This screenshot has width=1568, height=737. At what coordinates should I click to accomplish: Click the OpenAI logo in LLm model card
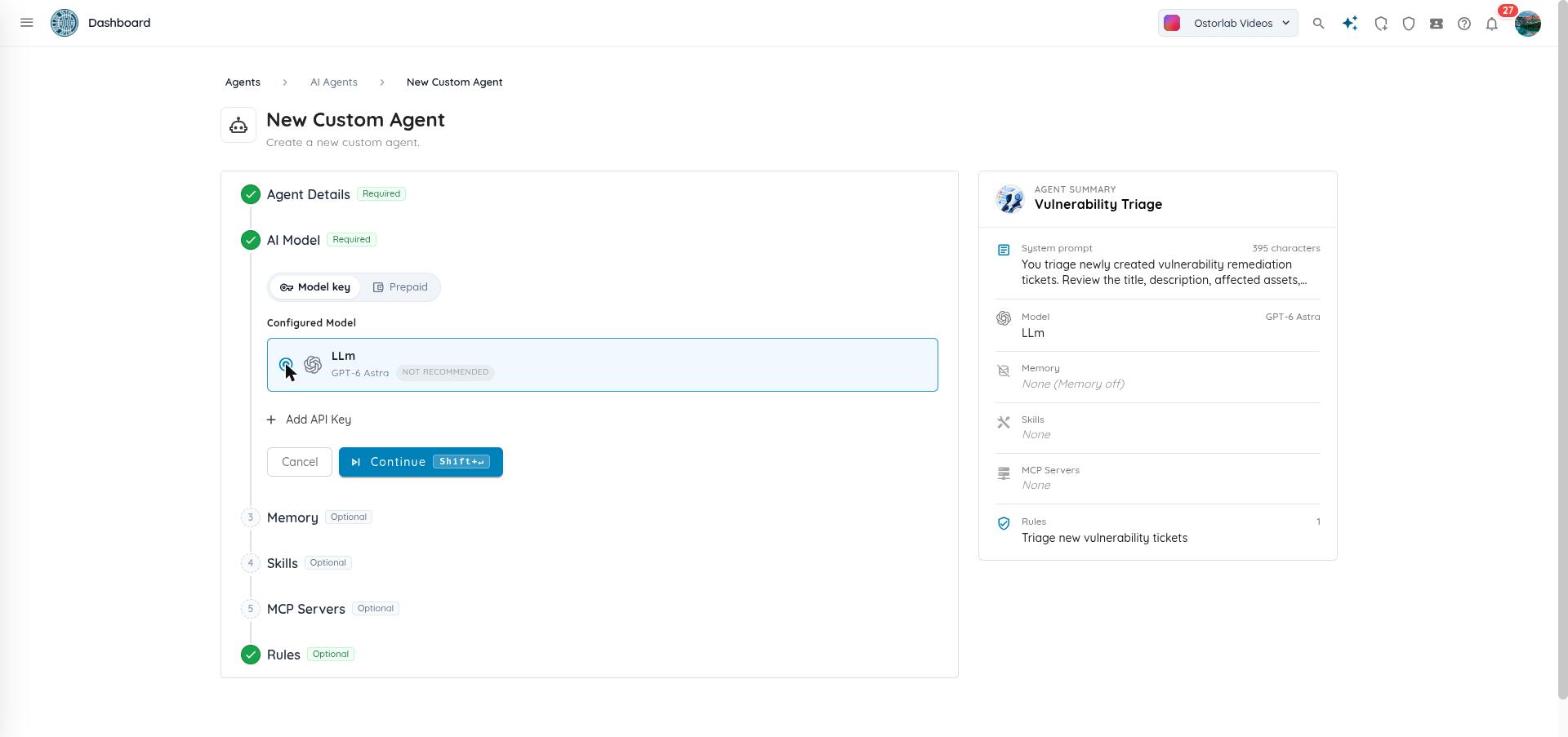(x=313, y=365)
